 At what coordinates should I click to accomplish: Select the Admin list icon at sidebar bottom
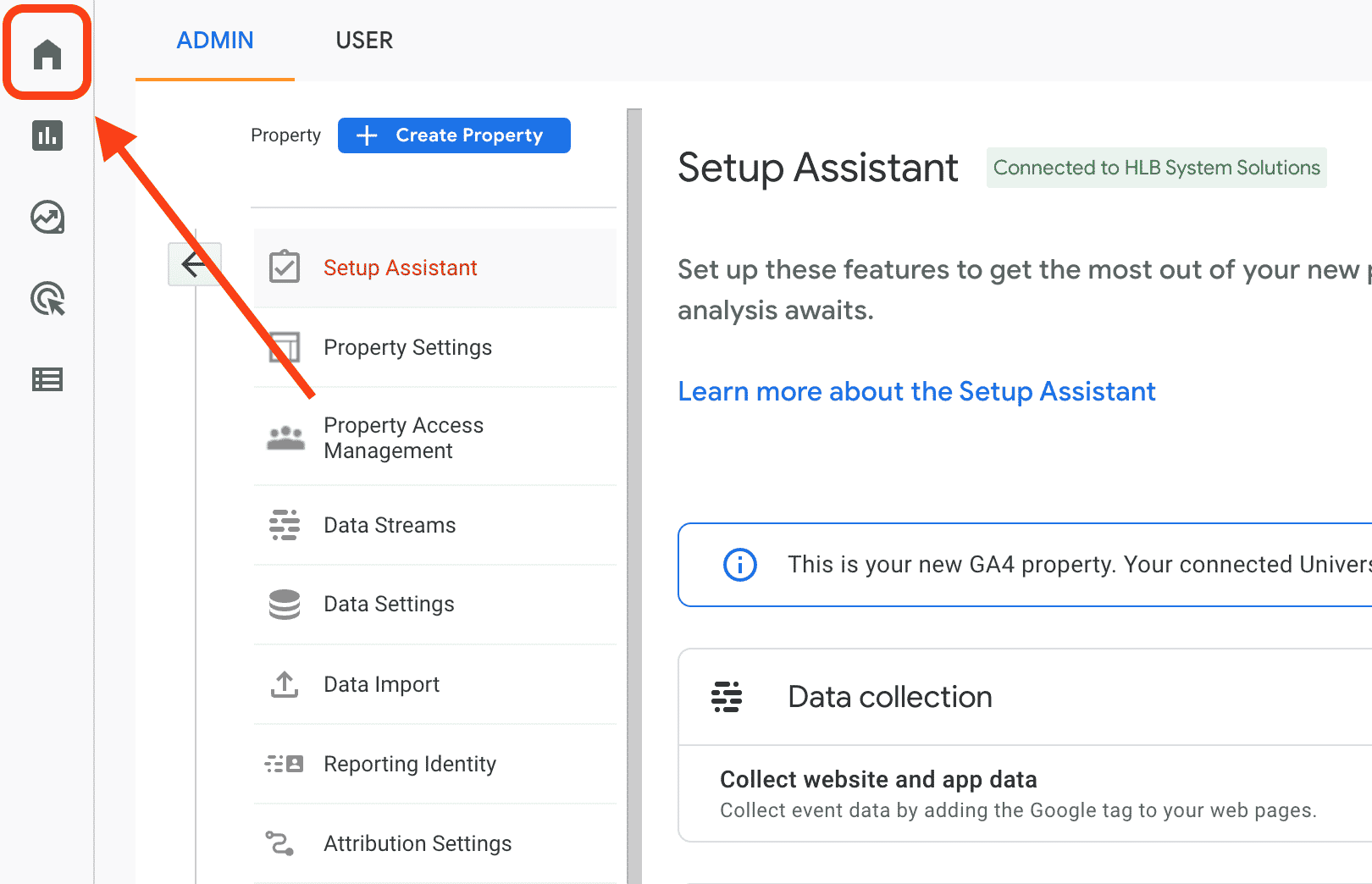pos(47,378)
